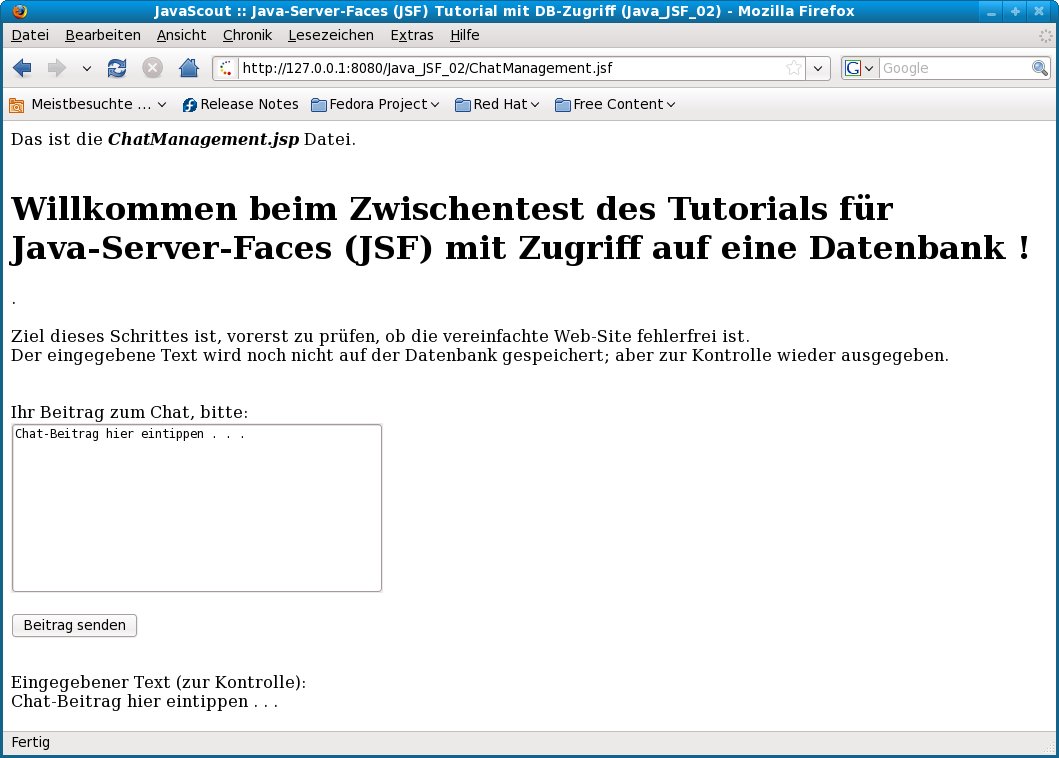Open the back/forward history dropdown arrow
Image resolution: width=1059 pixels, height=758 pixels.
click(x=86, y=68)
